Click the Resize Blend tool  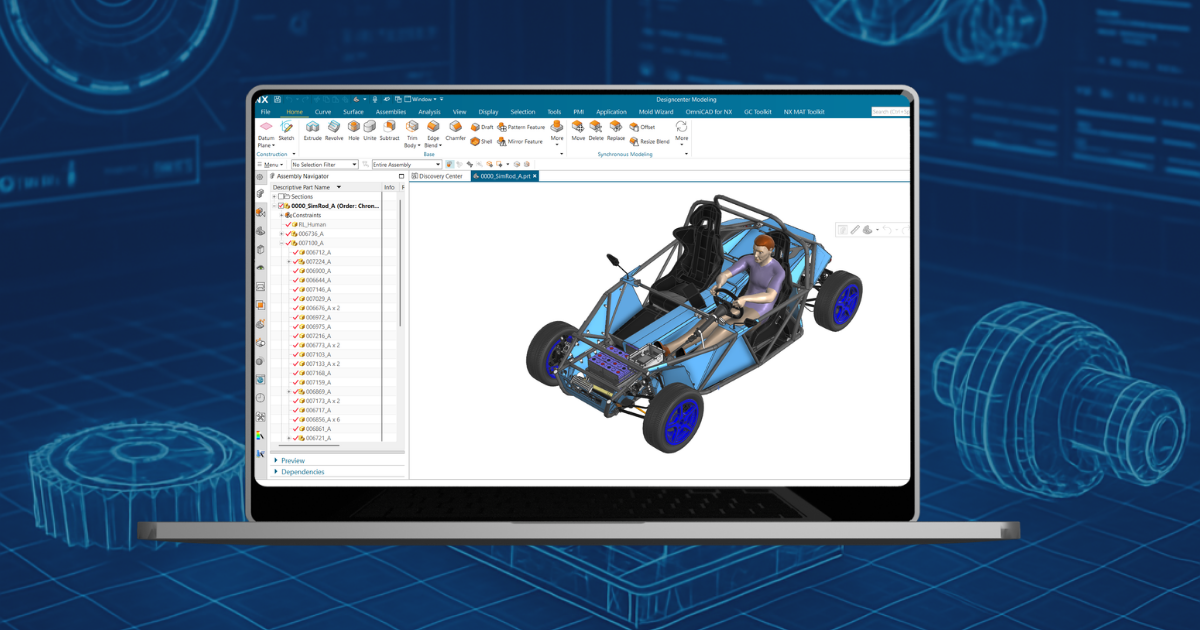click(x=650, y=142)
